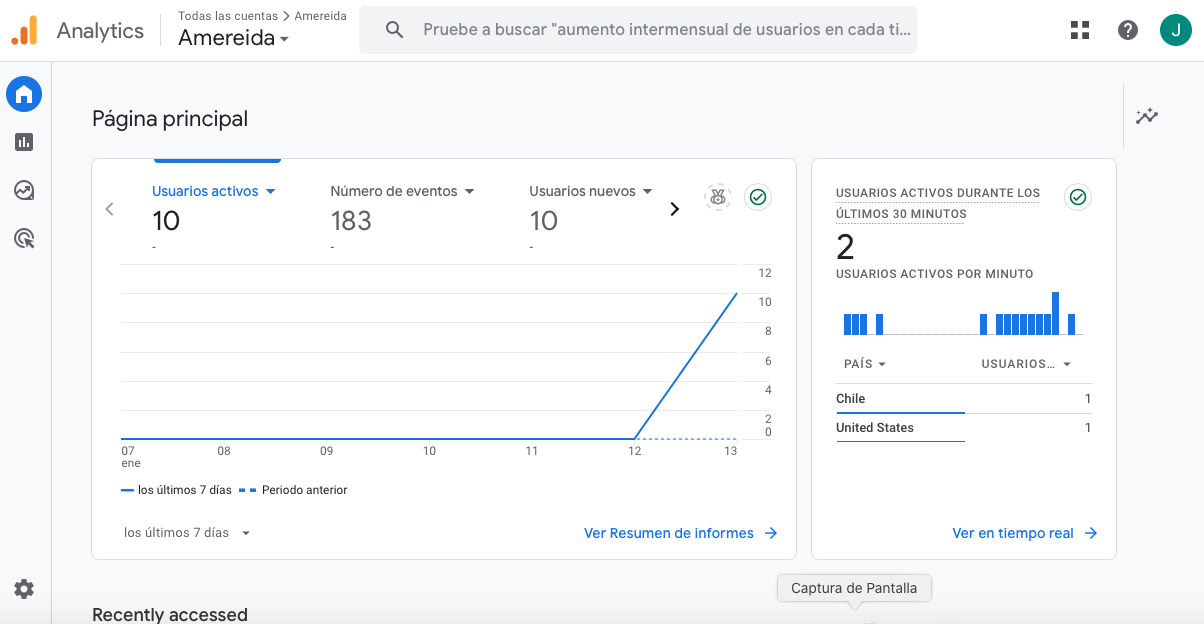
Task: Open Admin settings gear icon
Action: tap(24, 589)
